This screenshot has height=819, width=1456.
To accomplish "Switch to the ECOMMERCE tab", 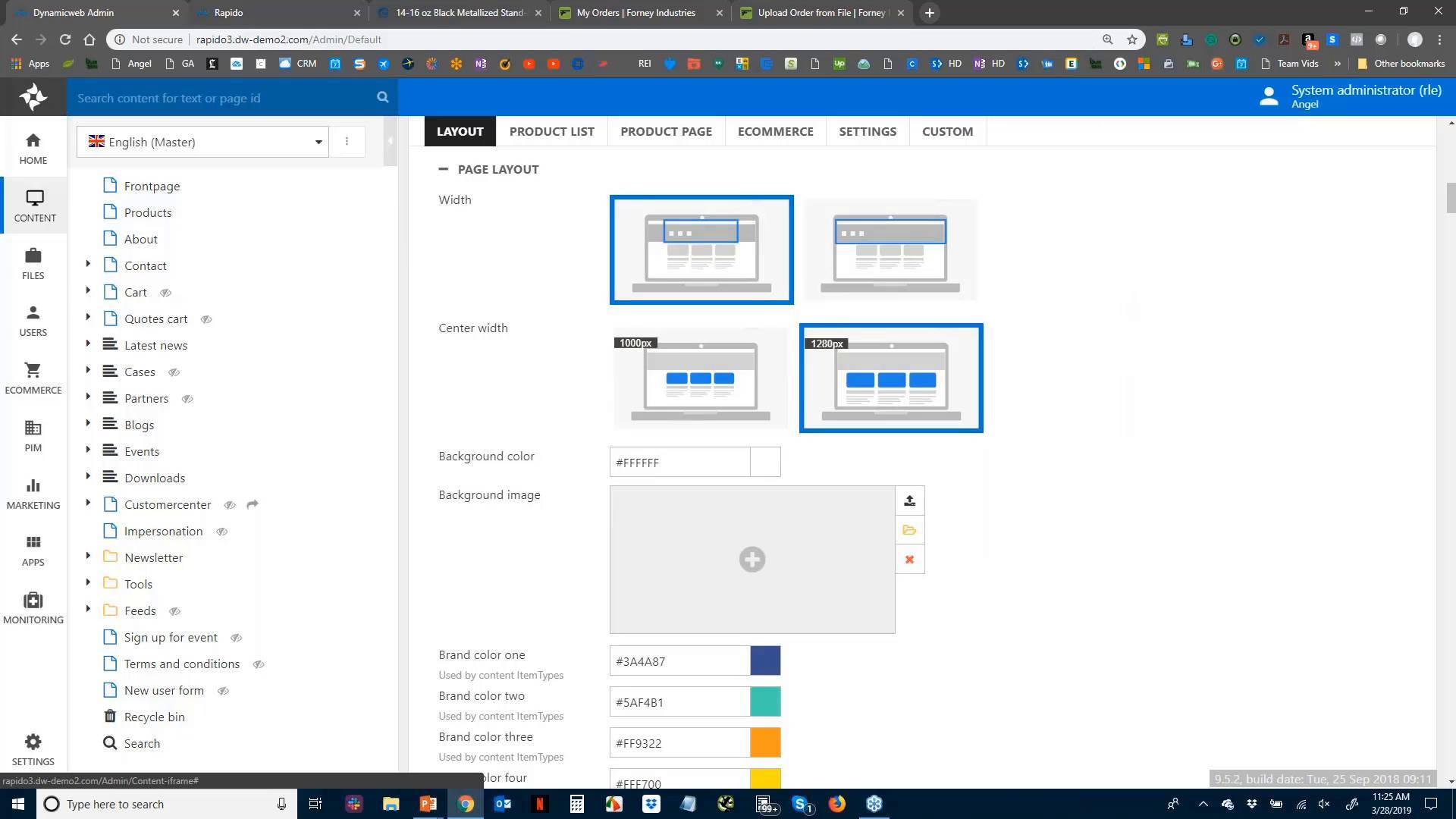I will (775, 131).
